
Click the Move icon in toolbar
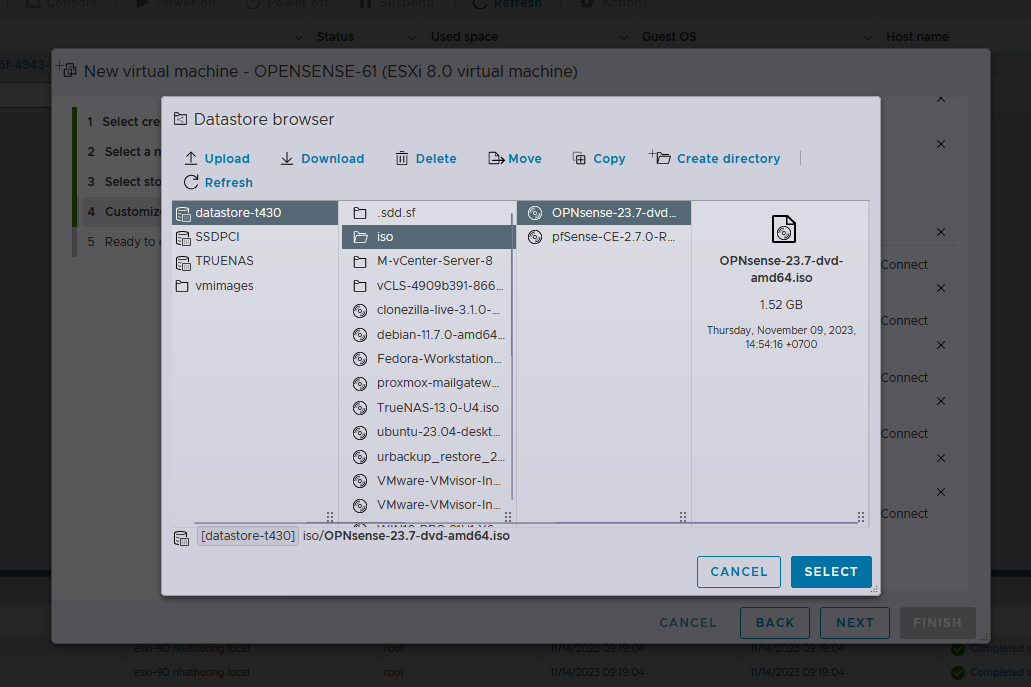coord(496,158)
